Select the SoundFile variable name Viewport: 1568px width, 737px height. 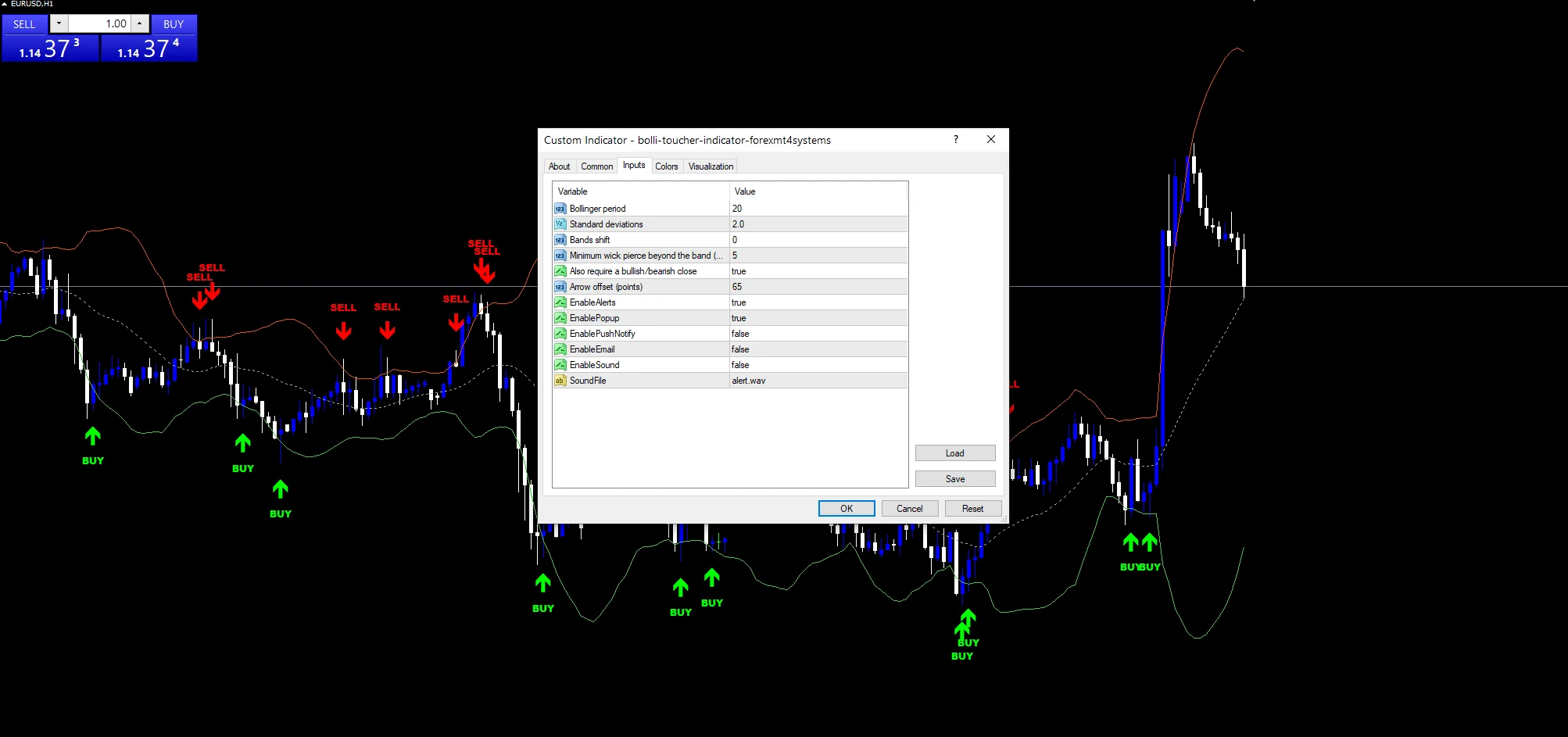(587, 381)
